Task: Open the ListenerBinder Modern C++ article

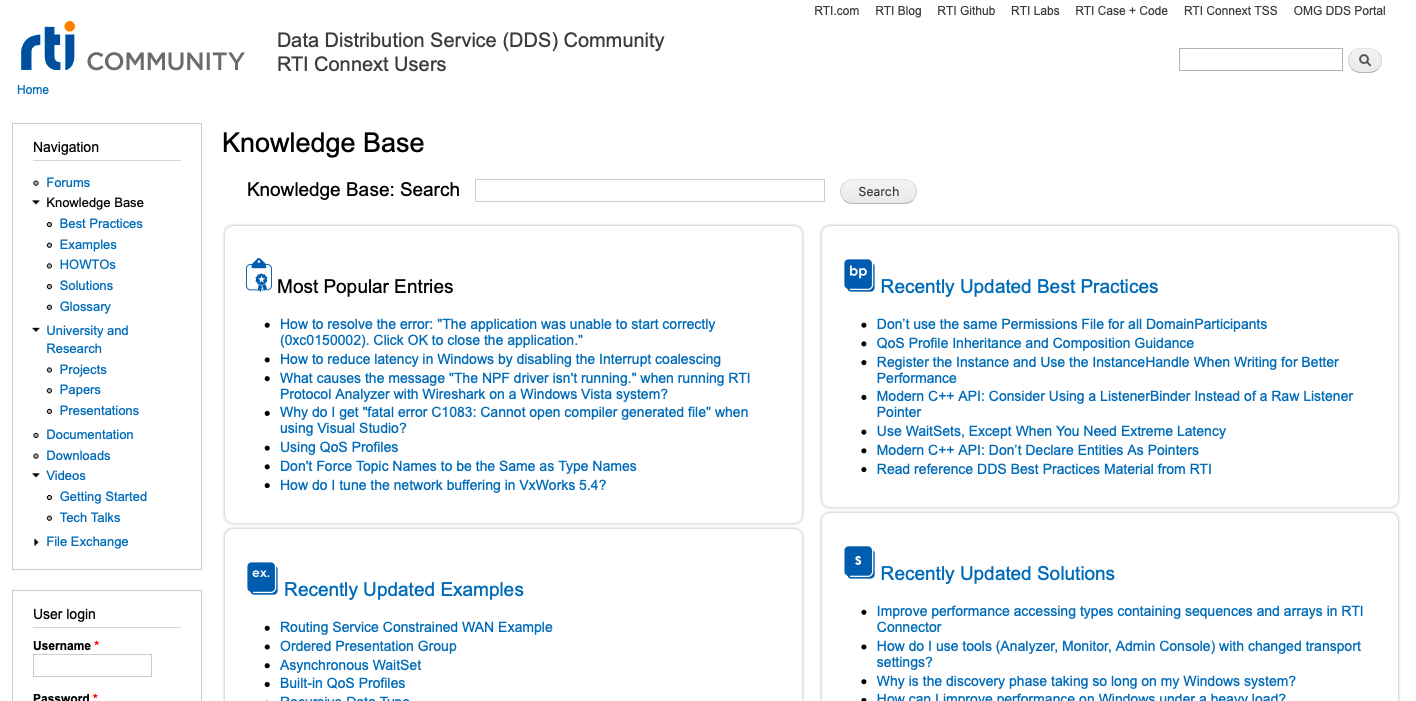Action: click(1115, 405)
